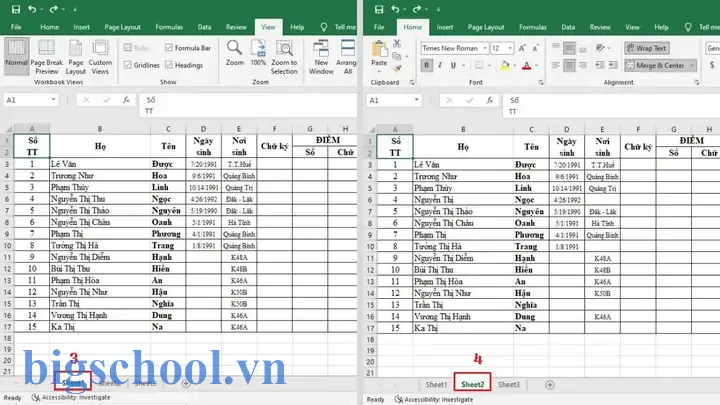This screenshot has height=405, width=720.
Task: Open Help tab in the right window
Action: 661,27
